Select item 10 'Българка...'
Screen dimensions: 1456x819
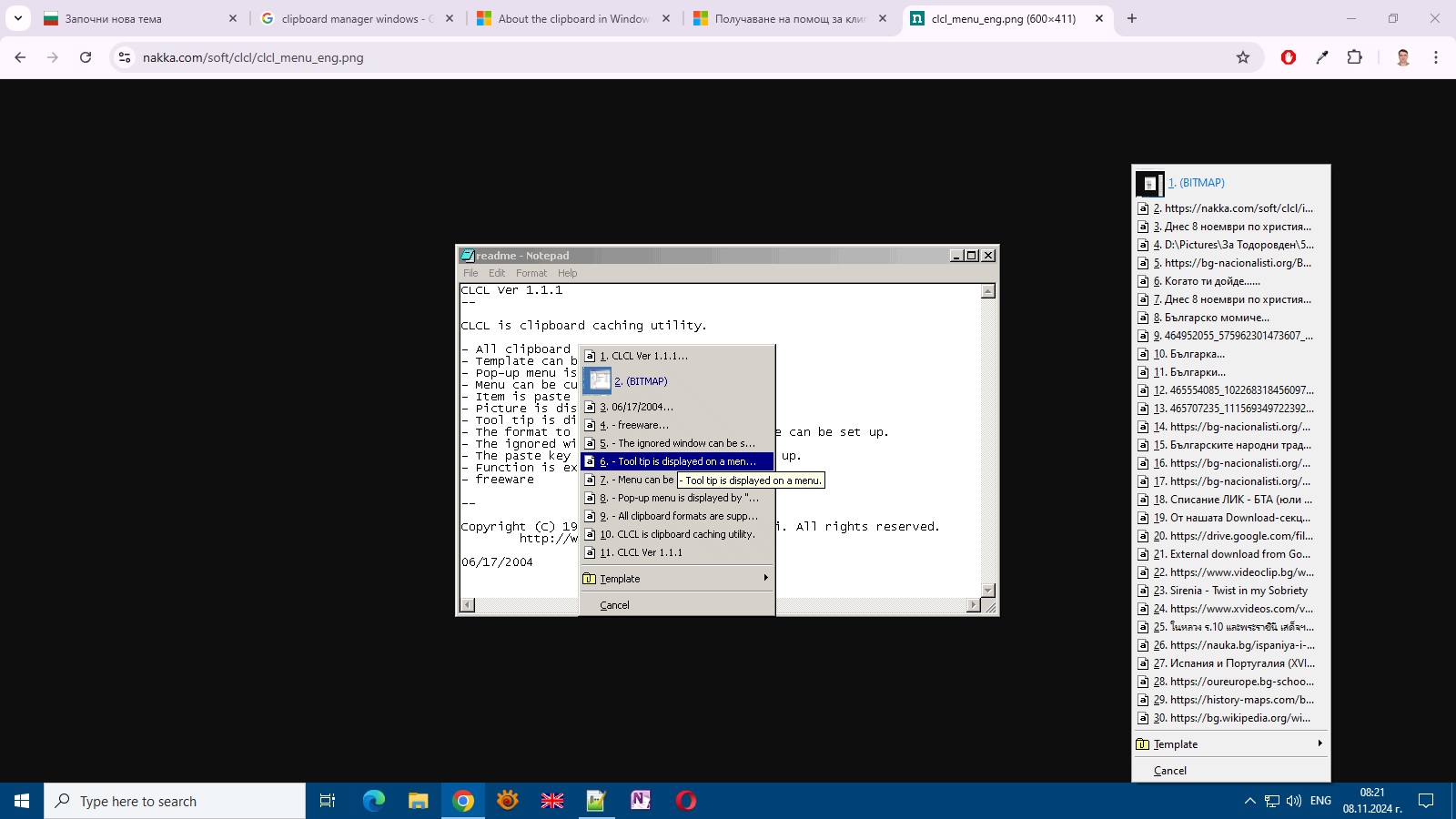point(1231,354)
